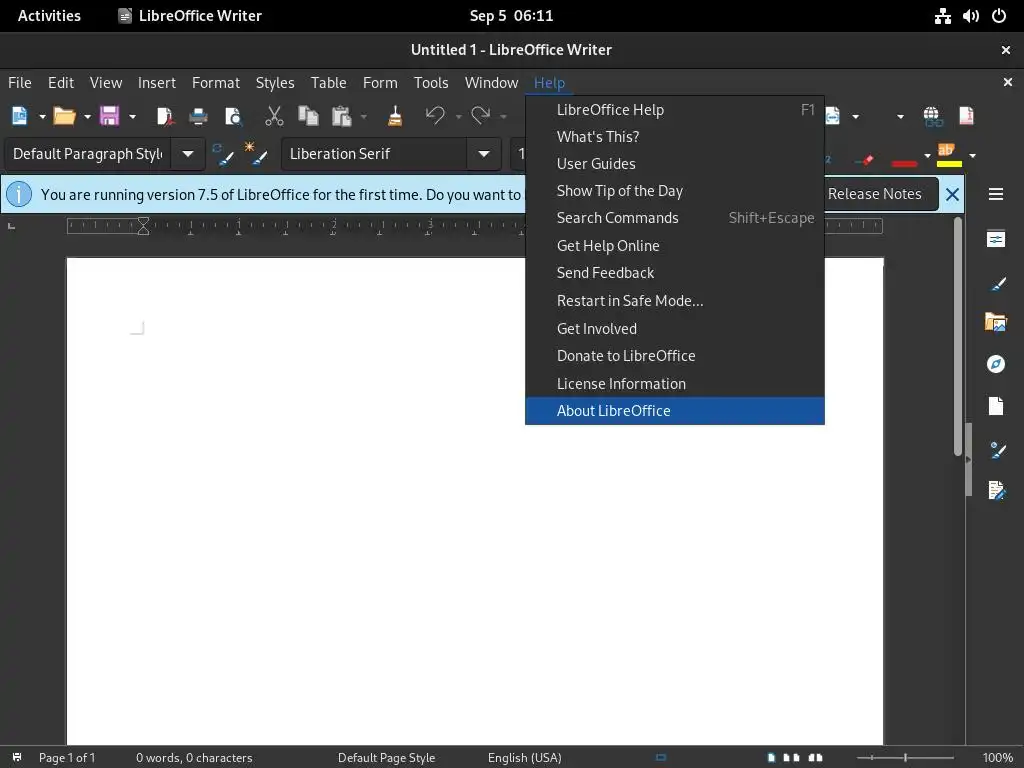The width and height of the screenshot is (1024, 768).
Task: Open the Font Name dropdown arrow
Action: 484,154
